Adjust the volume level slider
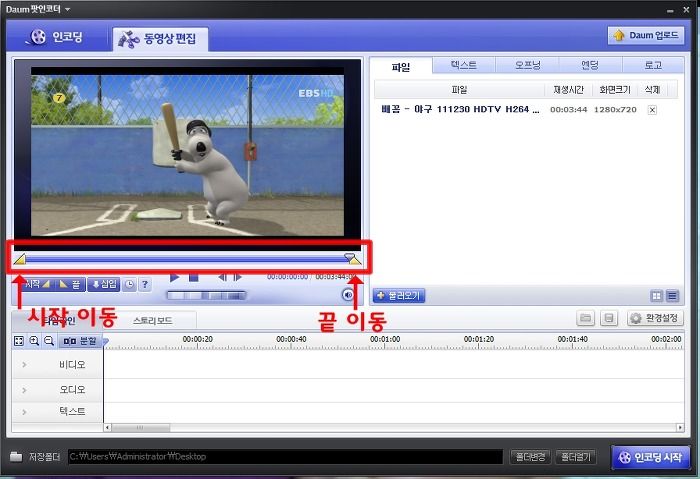Screen dimensions: 700x479 tap(206, 295)
